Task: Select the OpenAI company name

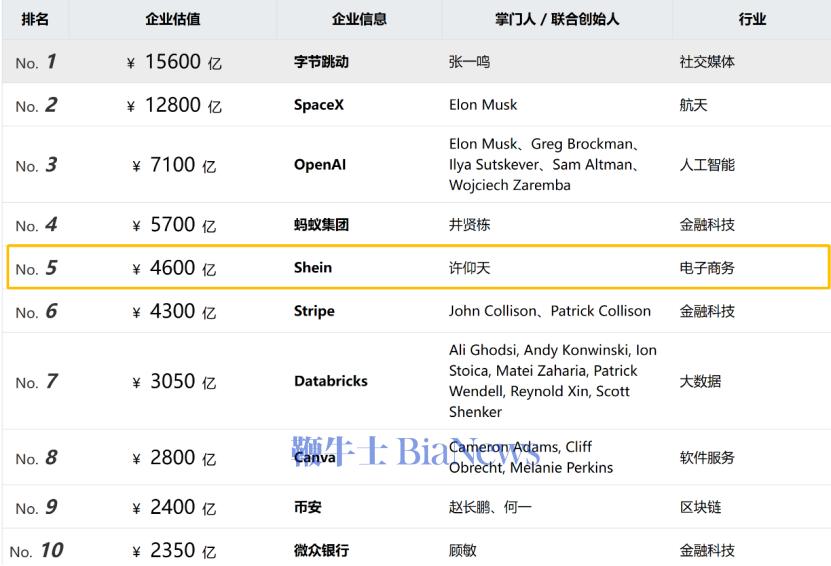Action: (x=320, y=165)
